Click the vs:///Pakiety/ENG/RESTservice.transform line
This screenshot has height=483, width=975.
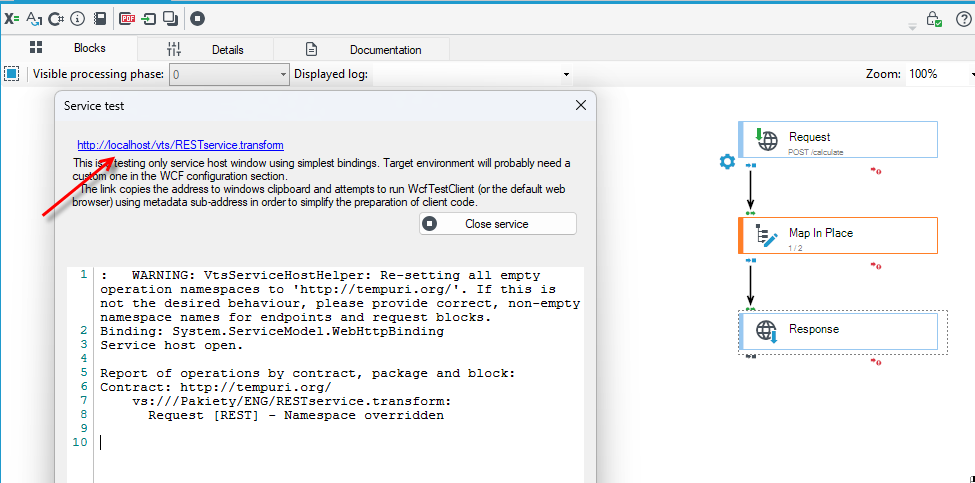point(292,402)
